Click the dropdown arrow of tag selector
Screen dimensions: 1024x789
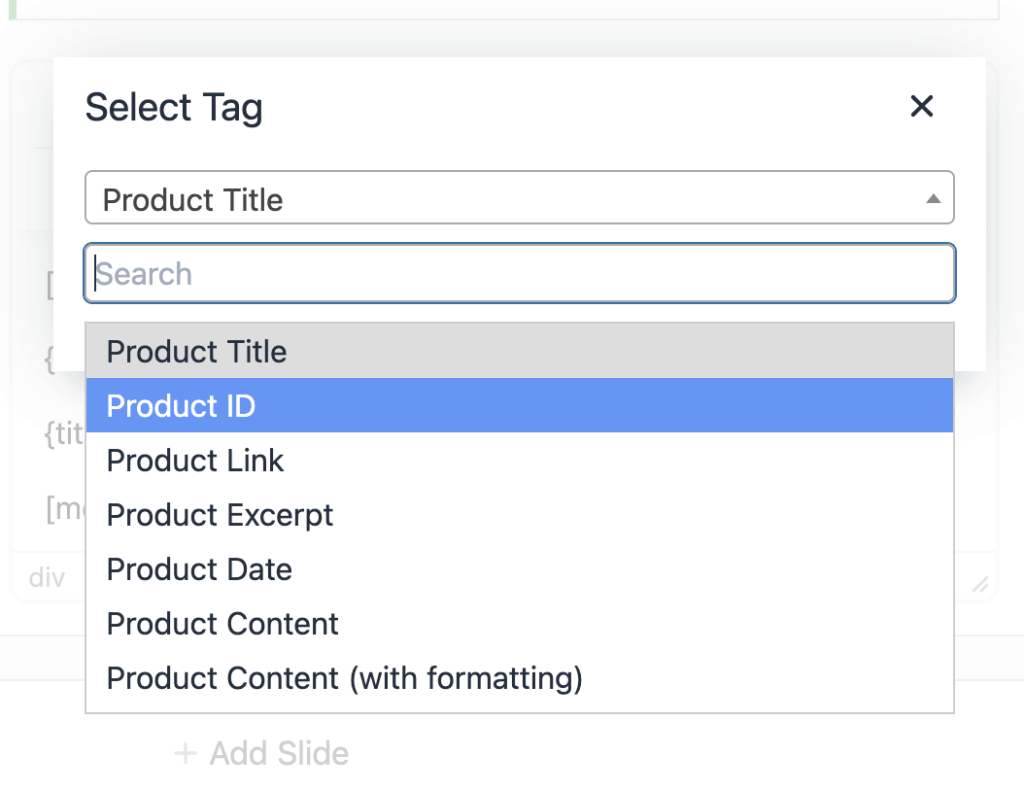[x=933, y=199]
